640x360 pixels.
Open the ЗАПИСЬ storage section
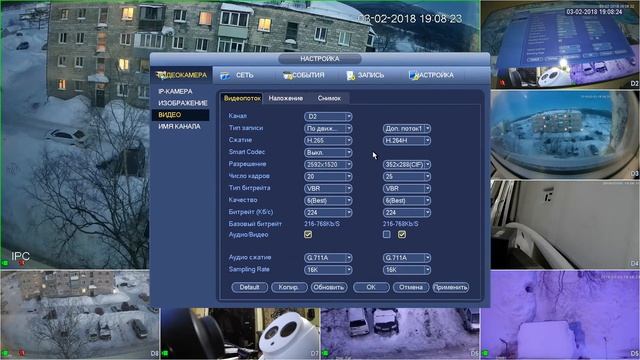[x=365, y=75]
